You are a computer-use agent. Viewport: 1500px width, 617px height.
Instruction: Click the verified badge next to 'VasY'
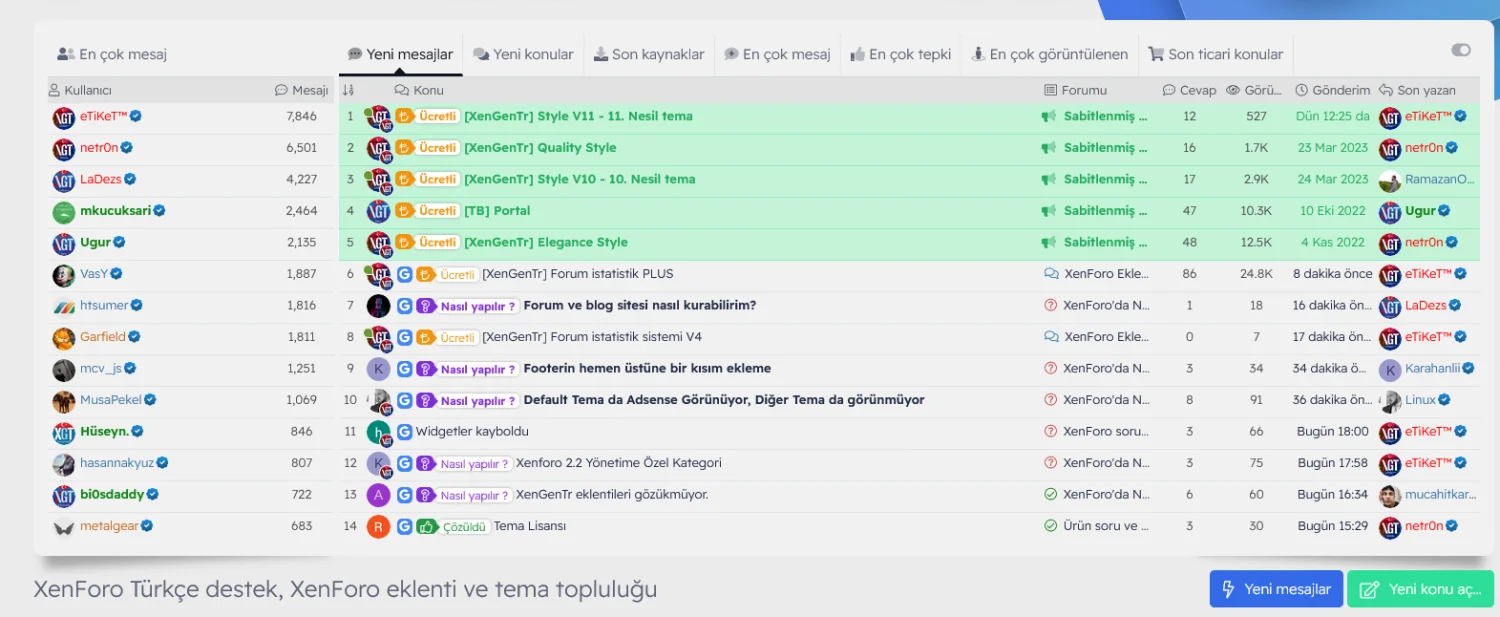click(x=117, y=274)
